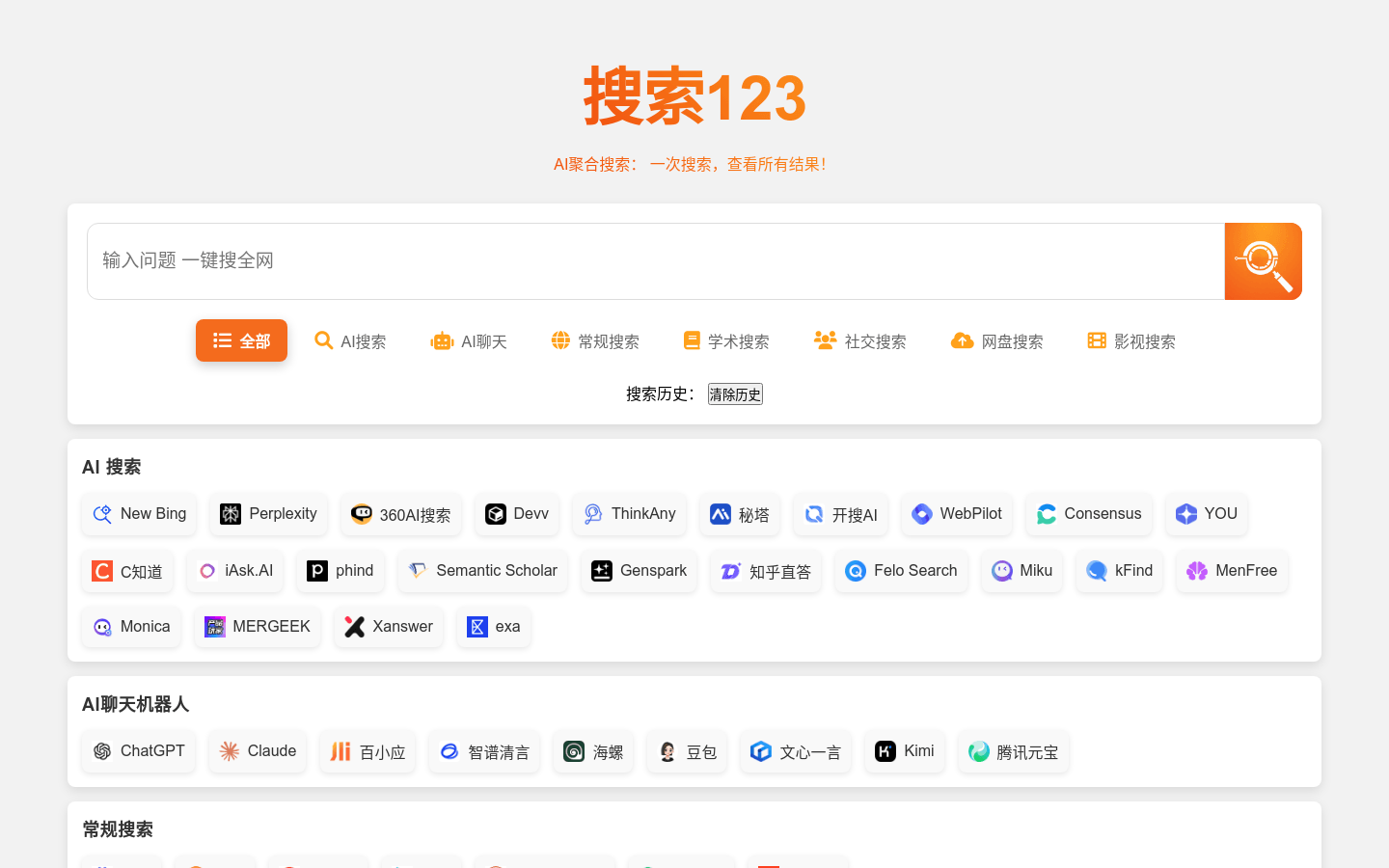Open the 腾讯元宝 chatbot button
This screenshot has height=868, width=1389.
(1013, 751)
